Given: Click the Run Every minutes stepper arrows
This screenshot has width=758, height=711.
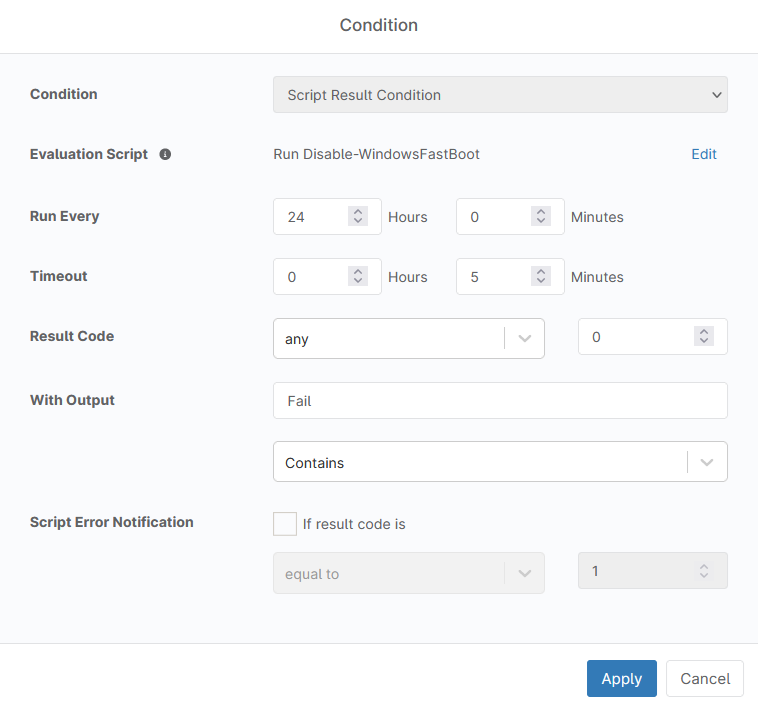Looking at the screenshot, I should (x=540, y=216).
